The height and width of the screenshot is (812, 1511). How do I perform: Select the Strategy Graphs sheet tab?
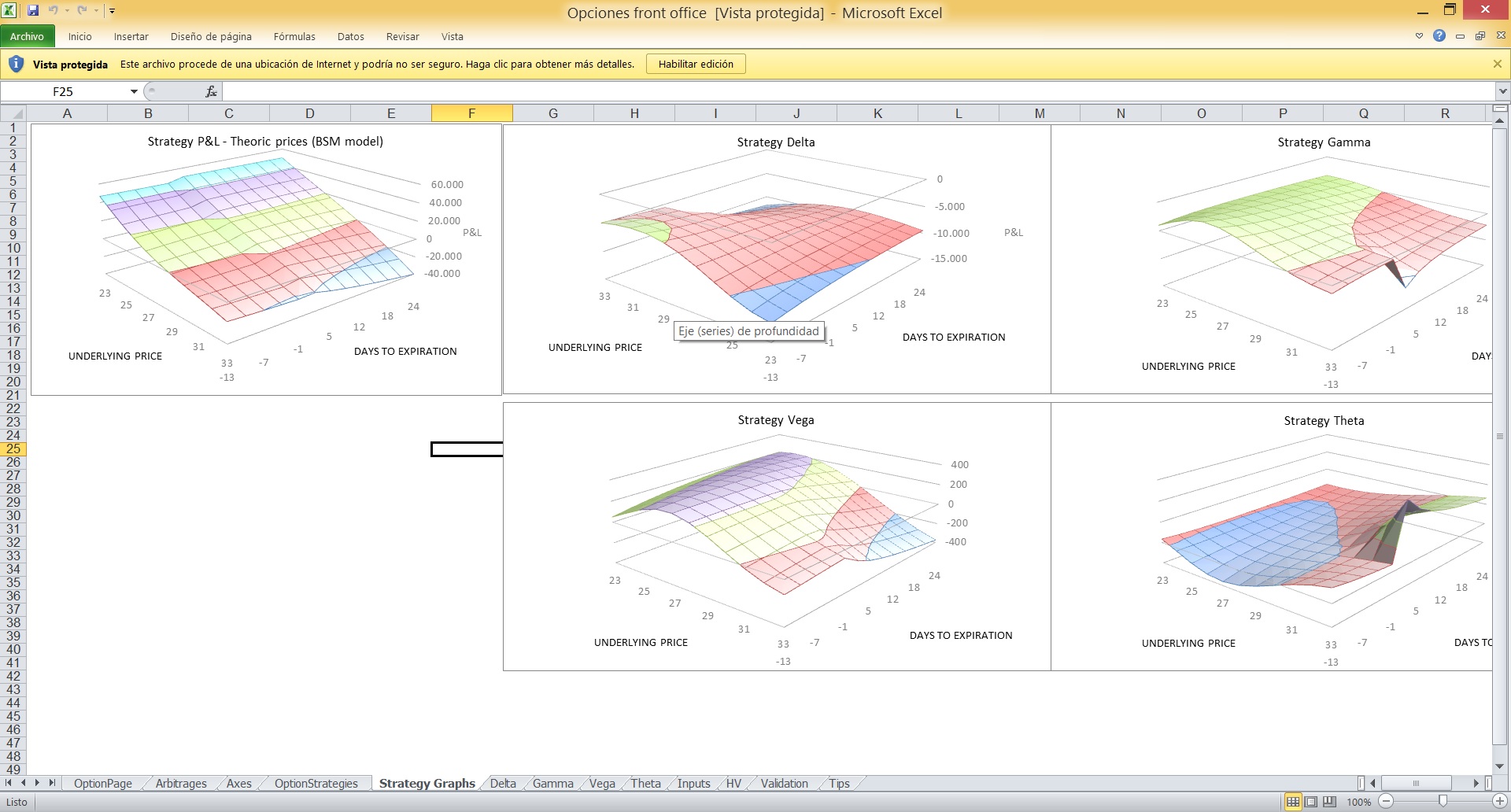pos(427,783)
